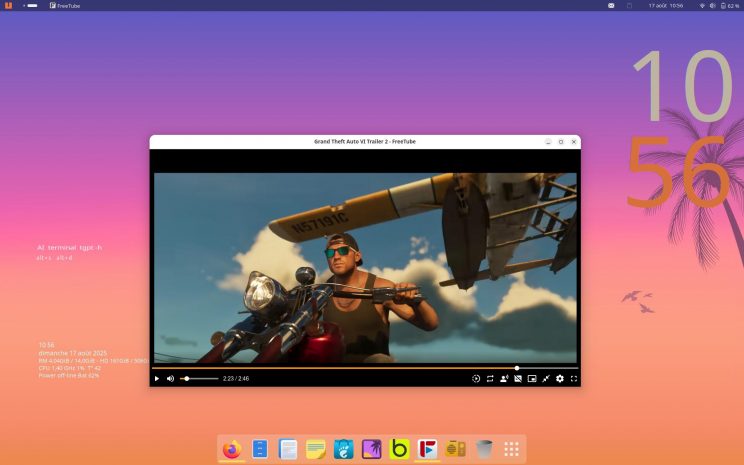This screenshot has width=744, height=465.
Task: Open the blue file manager in dock
Action: 260,449
